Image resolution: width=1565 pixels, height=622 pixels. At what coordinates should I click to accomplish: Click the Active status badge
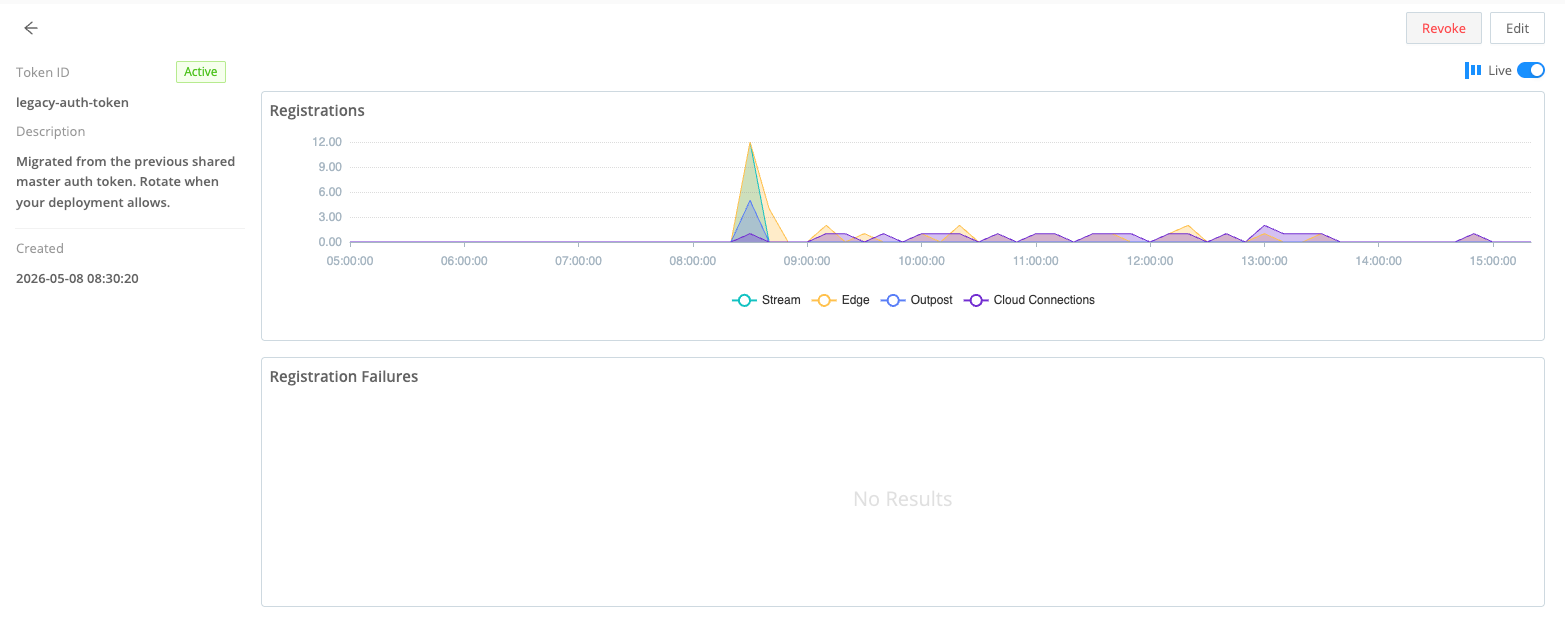[x=201, y=72]
